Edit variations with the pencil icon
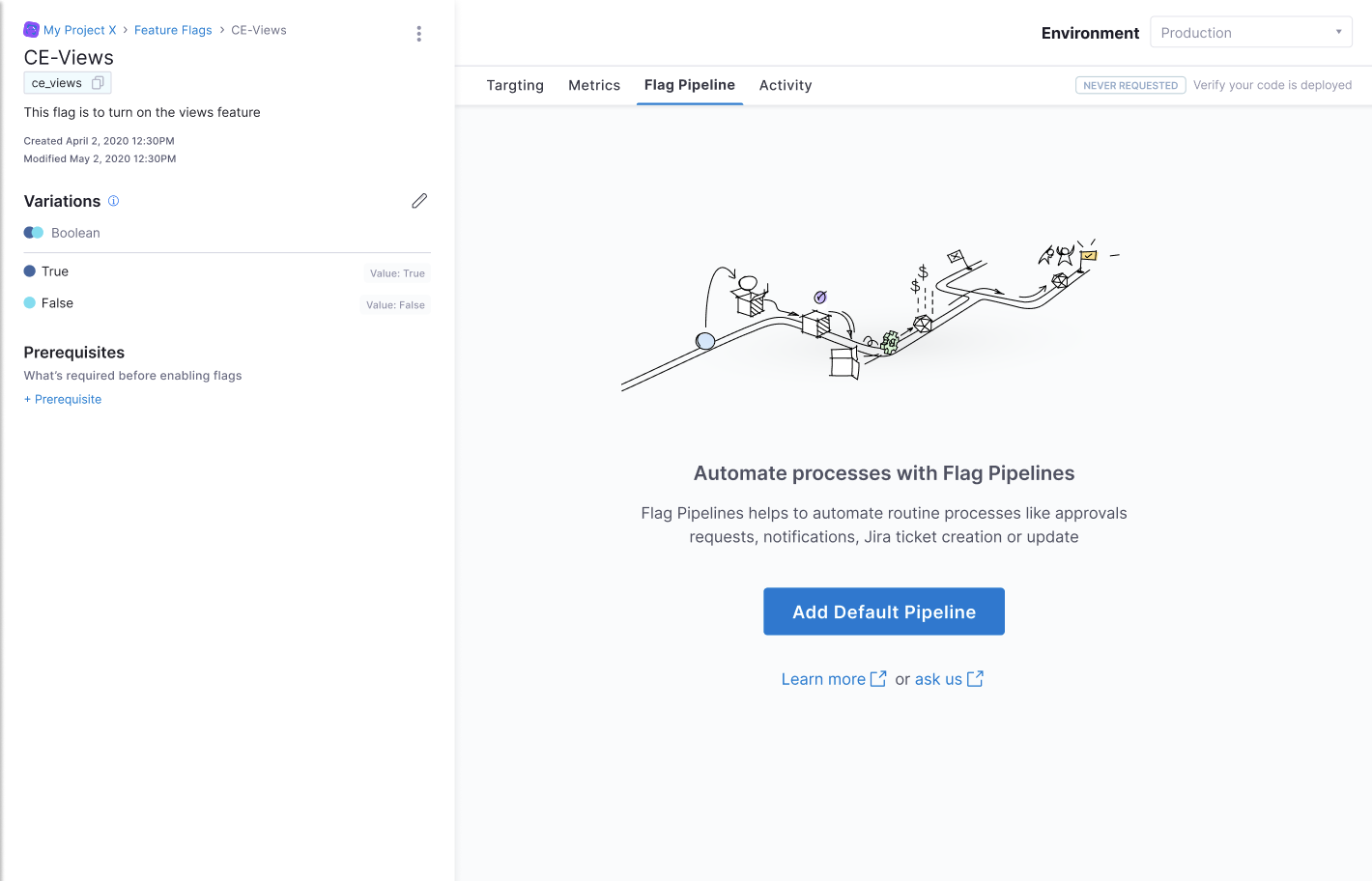 click(419, 201)
